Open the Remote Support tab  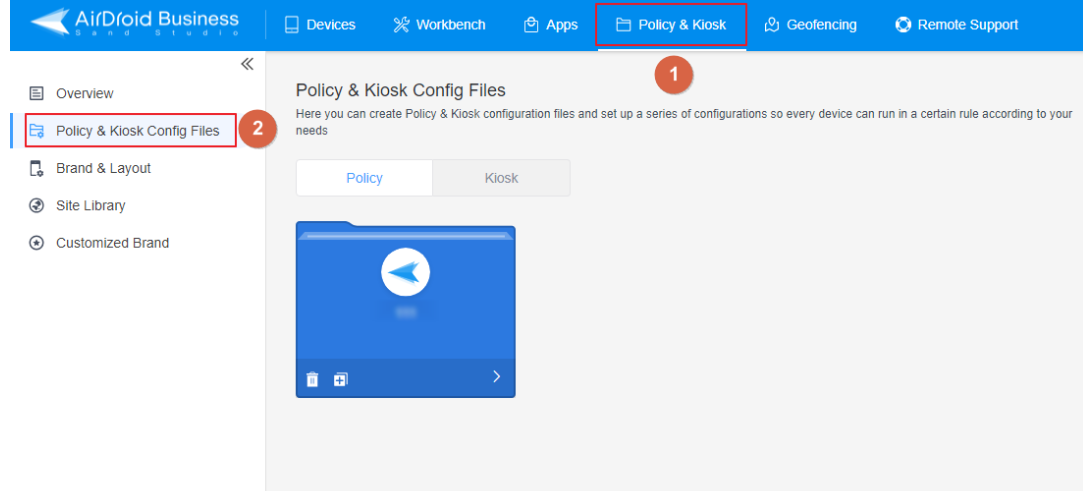pos(957,25)
